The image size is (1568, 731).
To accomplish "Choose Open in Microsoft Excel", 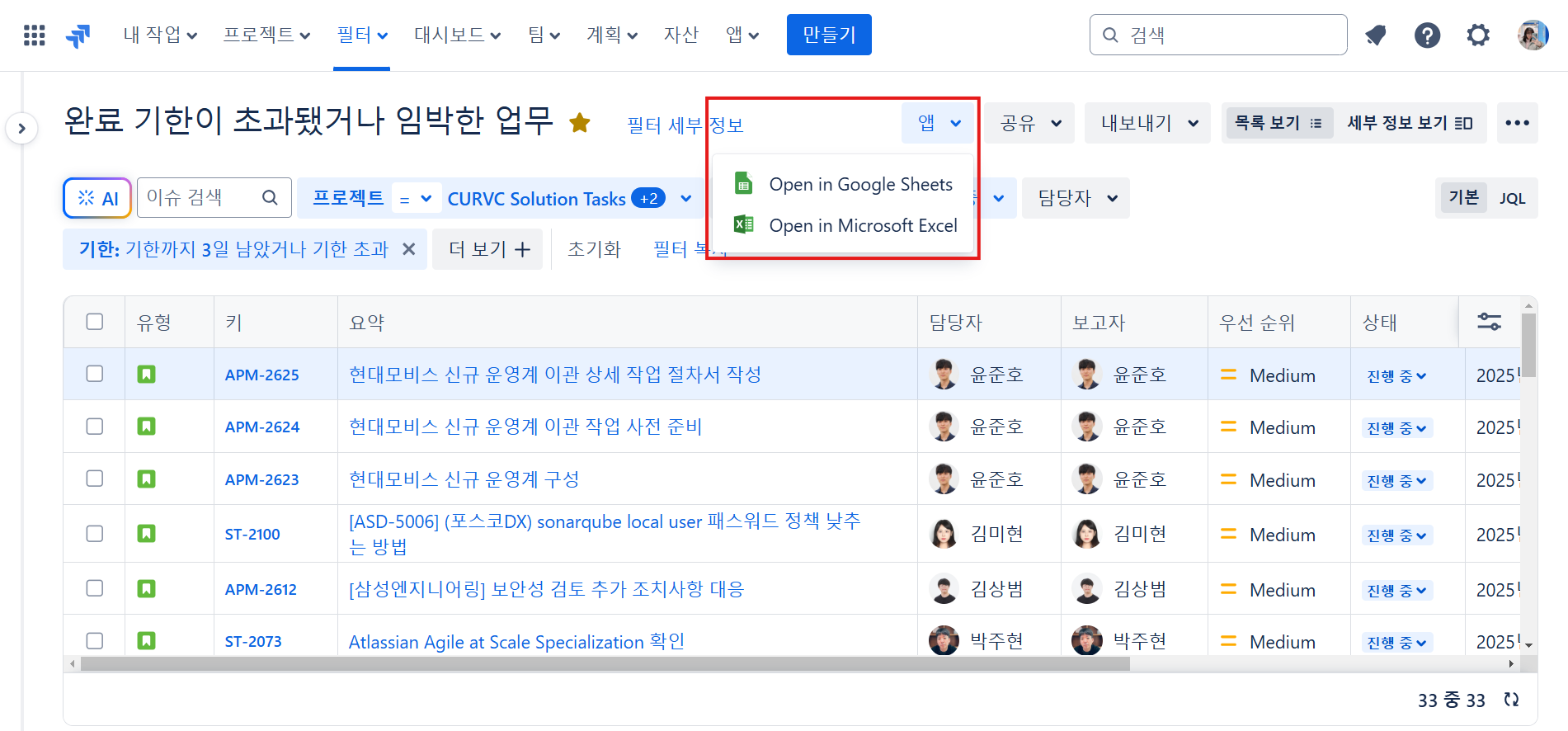I will [863, 225].
